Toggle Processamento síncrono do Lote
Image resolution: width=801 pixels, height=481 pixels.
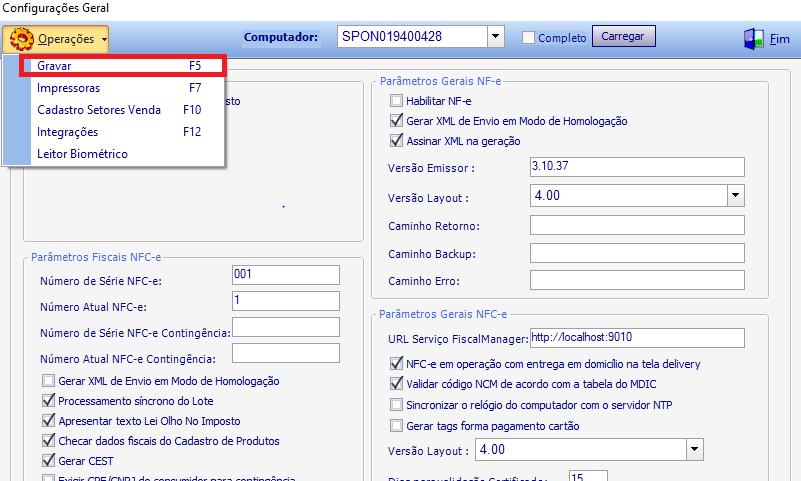49,400
